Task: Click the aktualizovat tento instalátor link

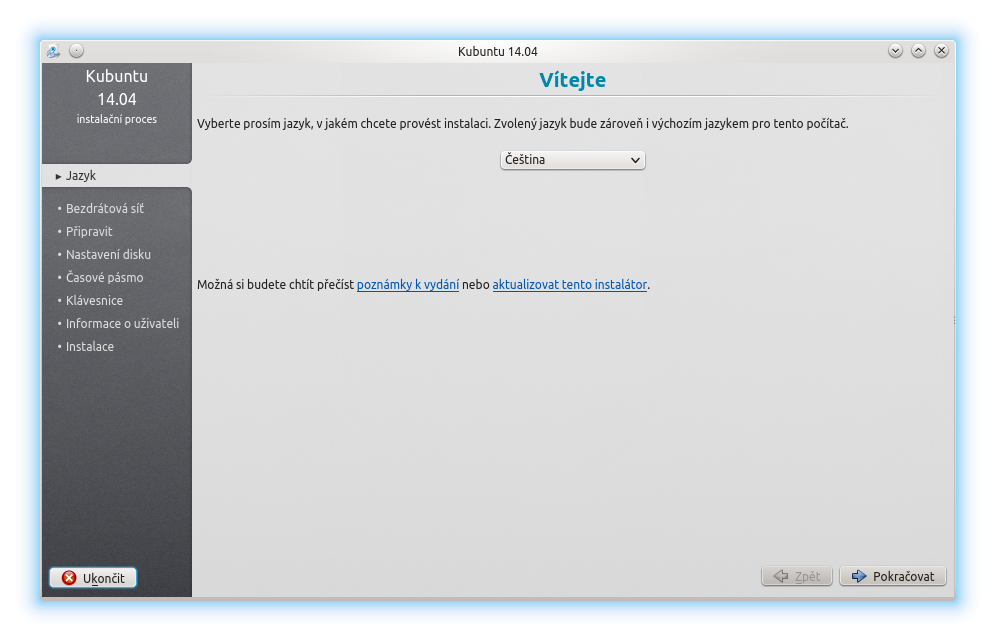Action: point(570,285)
